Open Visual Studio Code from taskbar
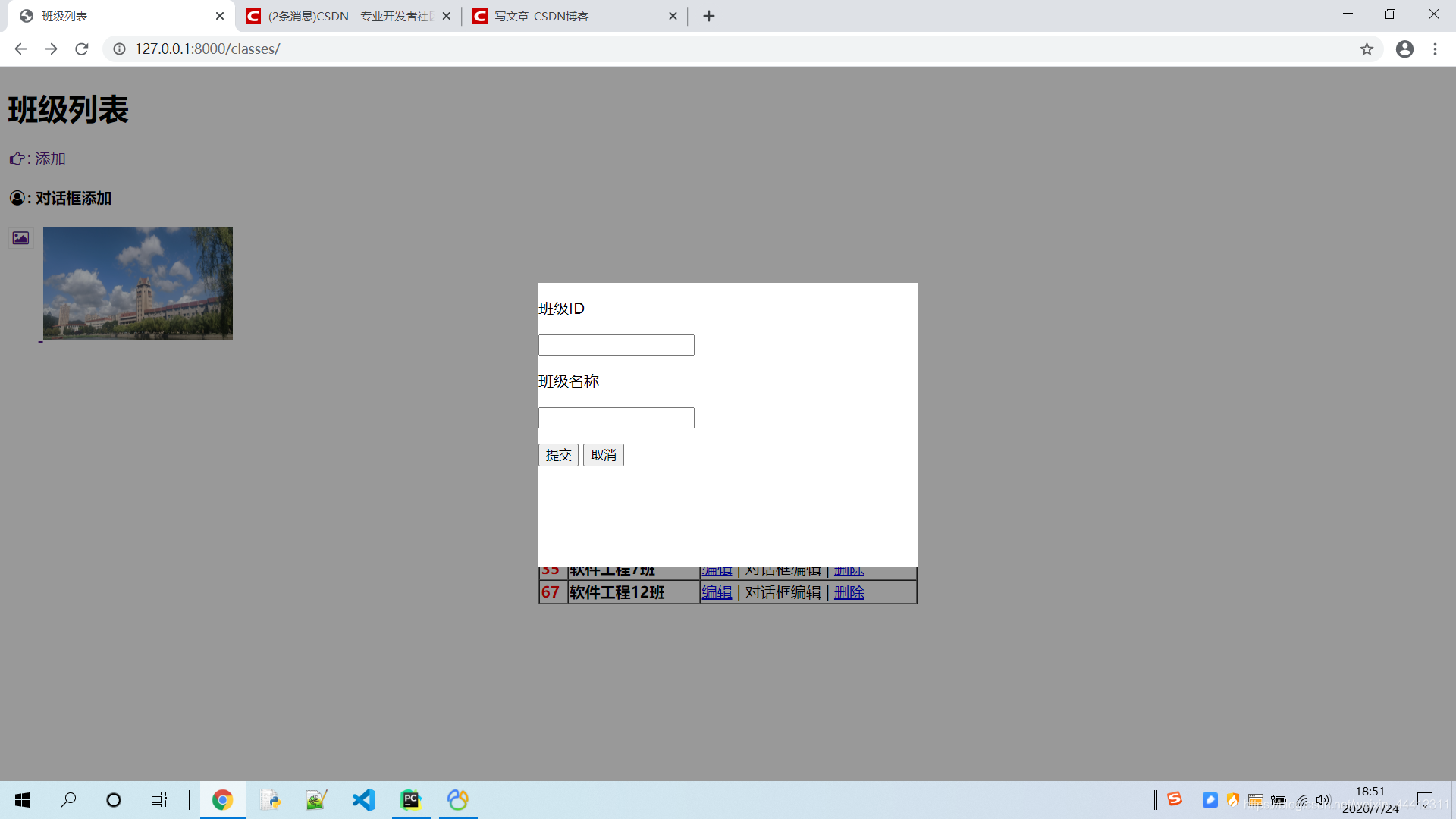The height and width of the screenshot is (819, 1456). pos(364,800)
